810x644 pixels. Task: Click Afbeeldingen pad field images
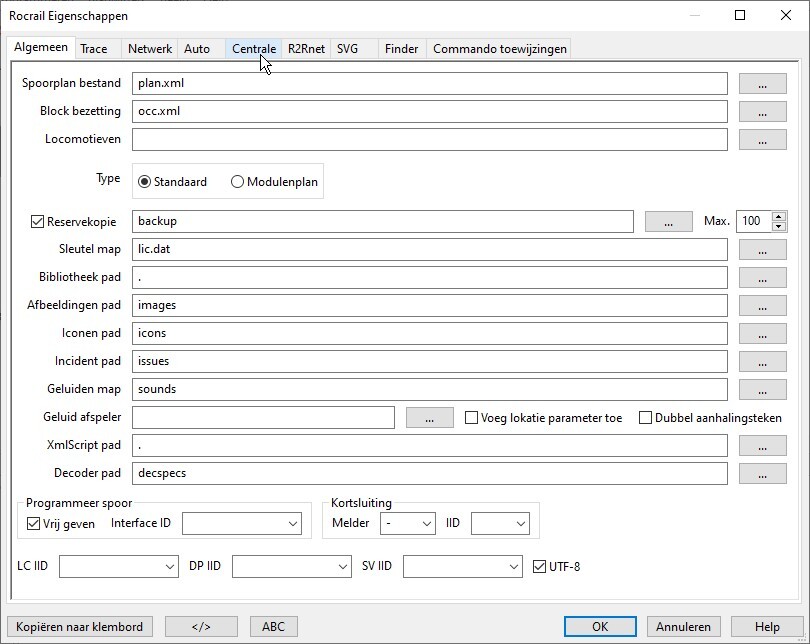(430, 305)
